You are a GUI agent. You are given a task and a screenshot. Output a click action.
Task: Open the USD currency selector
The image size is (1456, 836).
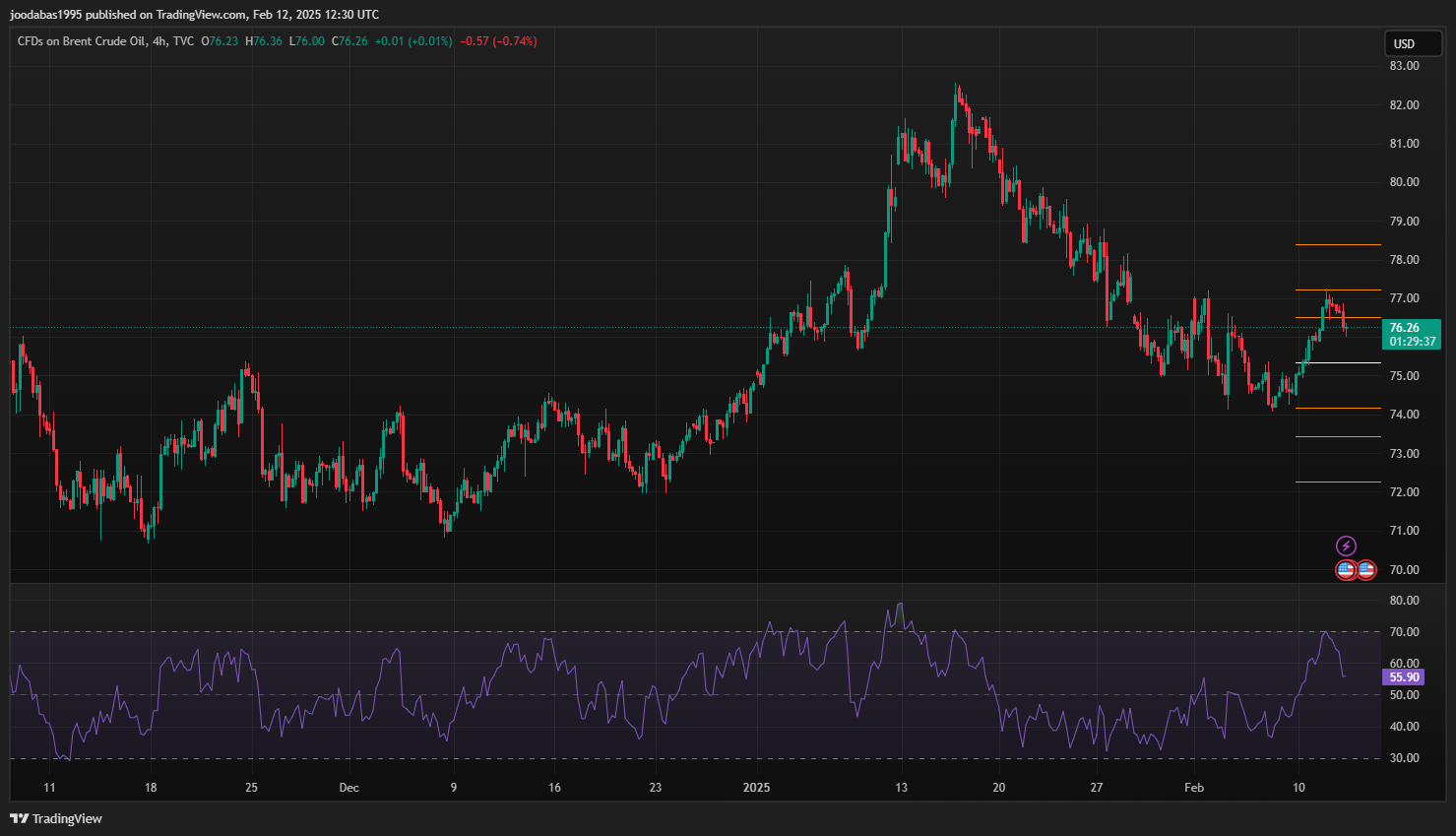point(1414,43)
